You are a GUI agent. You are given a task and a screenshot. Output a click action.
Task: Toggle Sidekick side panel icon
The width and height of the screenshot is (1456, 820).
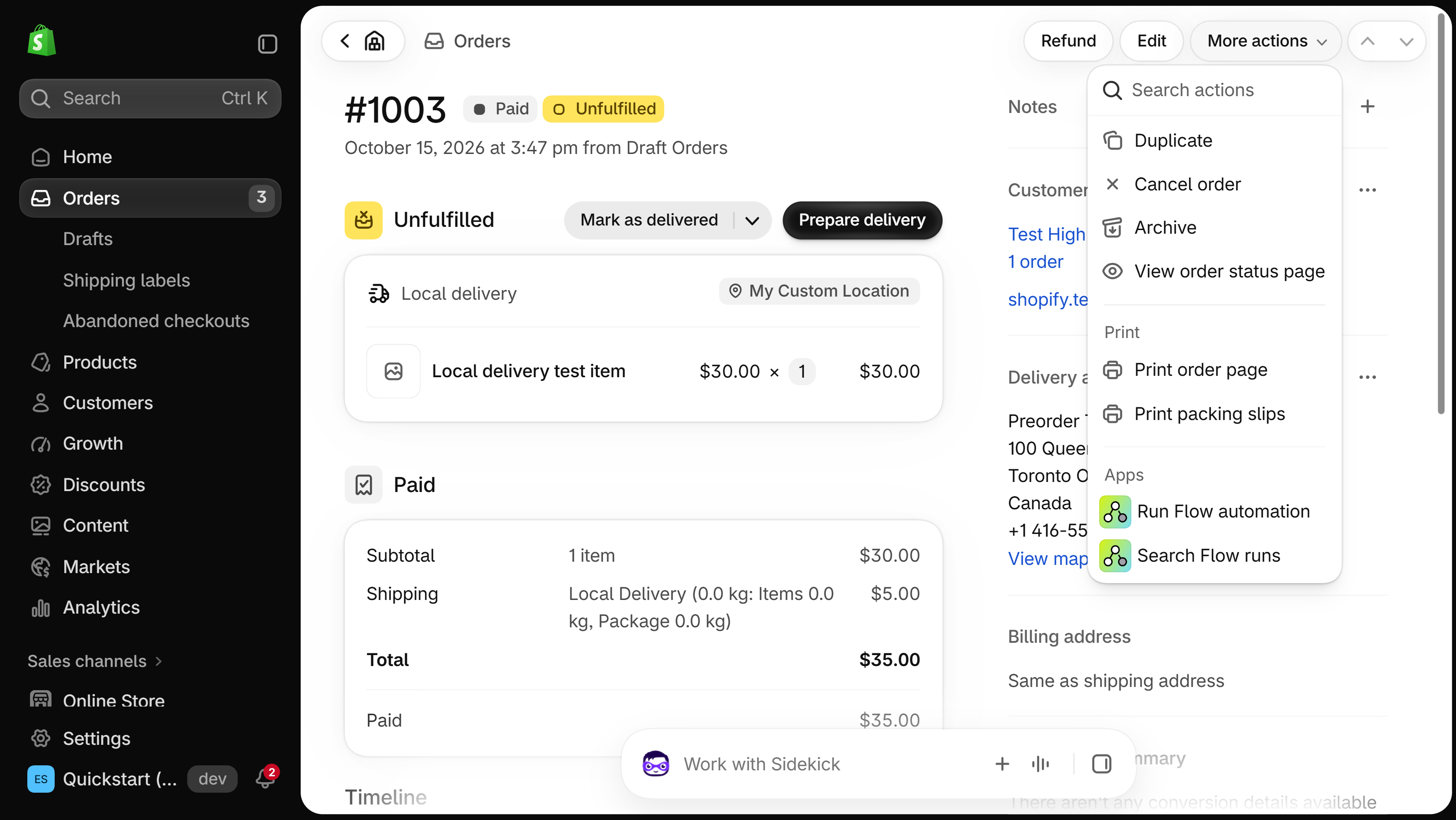[1101, 764]
